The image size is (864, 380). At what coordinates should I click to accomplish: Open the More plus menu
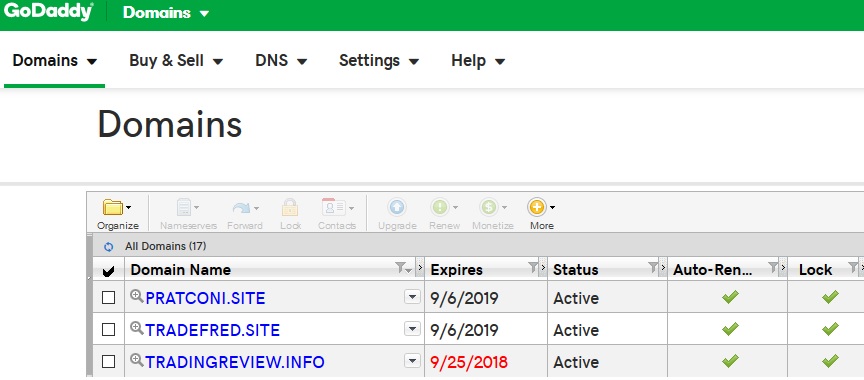(x=541, y=214)
